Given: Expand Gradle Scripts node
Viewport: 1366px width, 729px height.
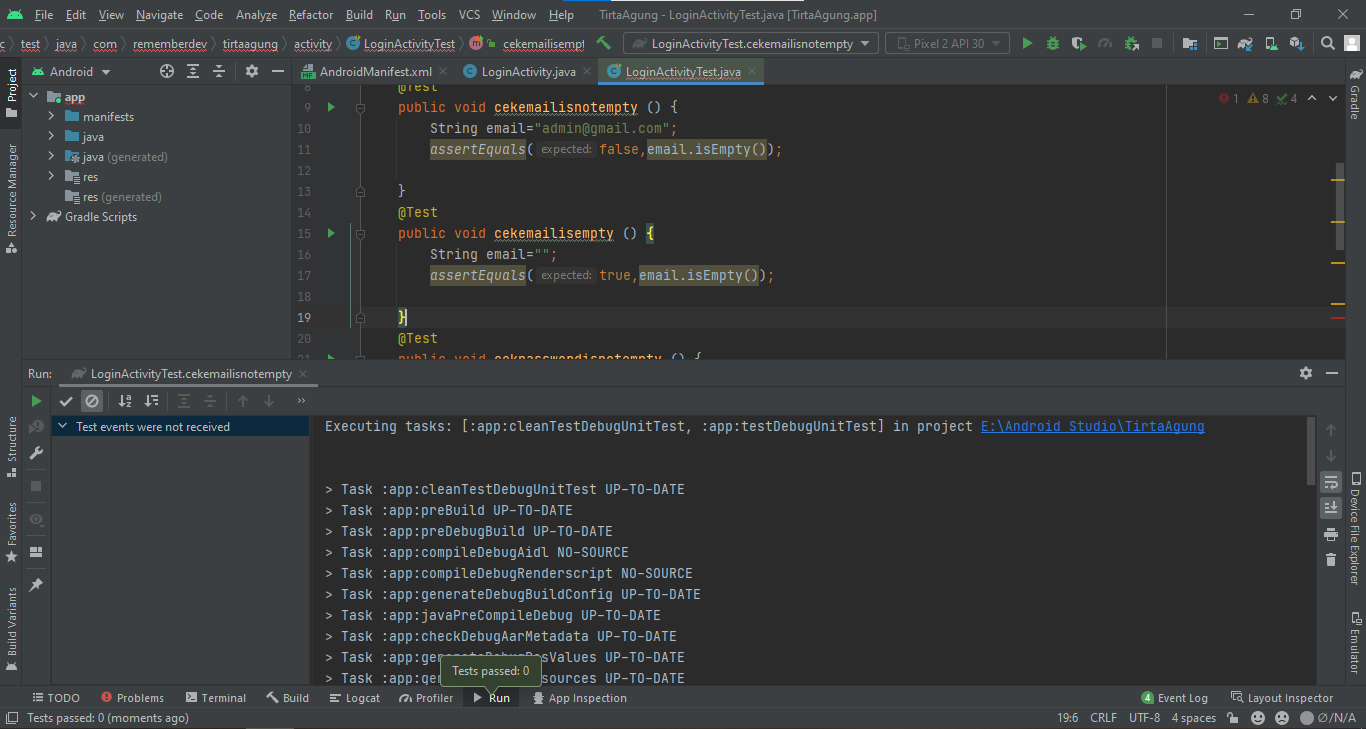Looking at the screenshot, I should tap(34, 217).
